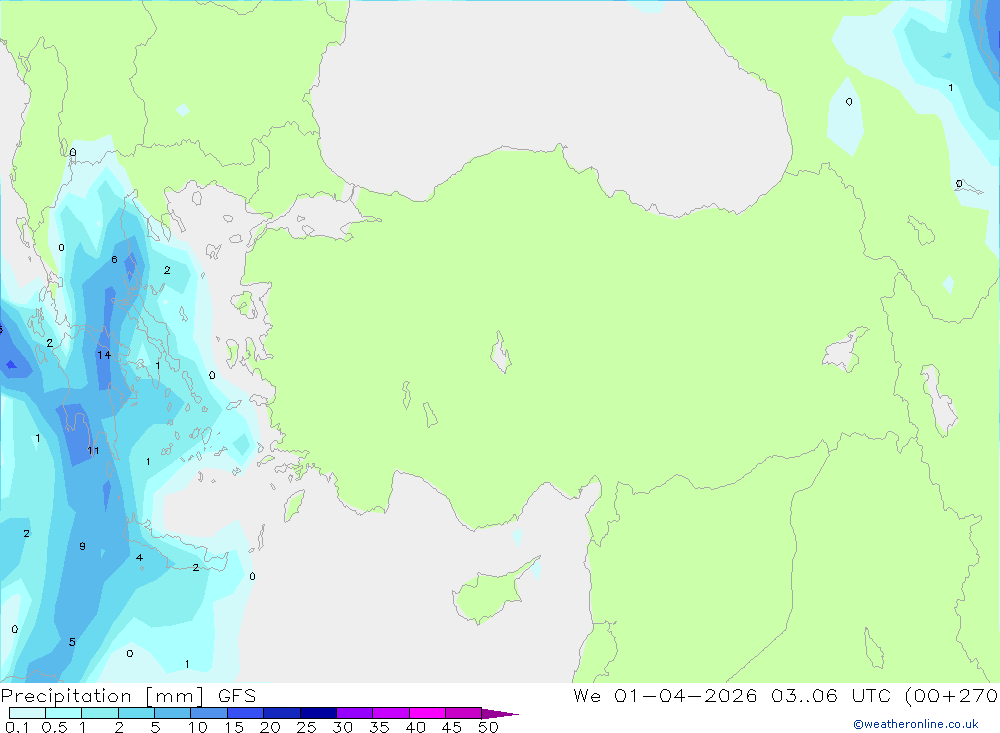This screenshot has width=1000, height=733.
Task: Select the 20–25 mm dark blue swatch
Action: 281,713
